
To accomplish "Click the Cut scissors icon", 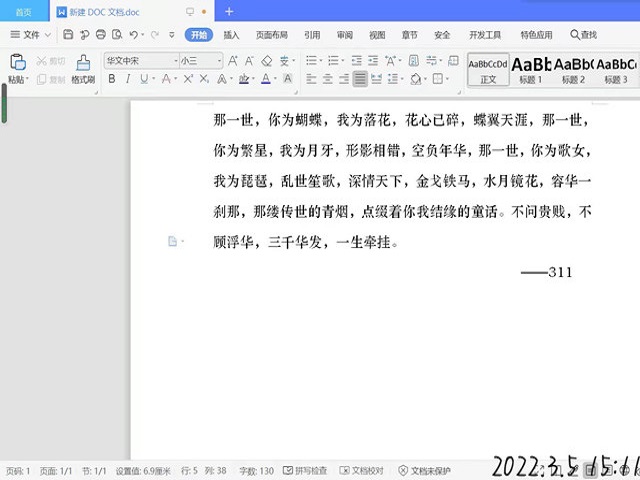I will coord(41,61).
